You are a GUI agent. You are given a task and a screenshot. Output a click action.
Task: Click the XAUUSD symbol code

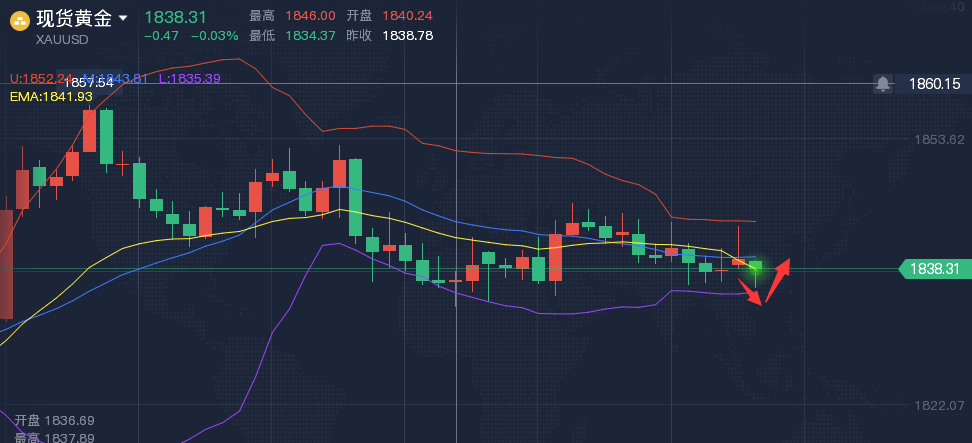click(62, 40)
